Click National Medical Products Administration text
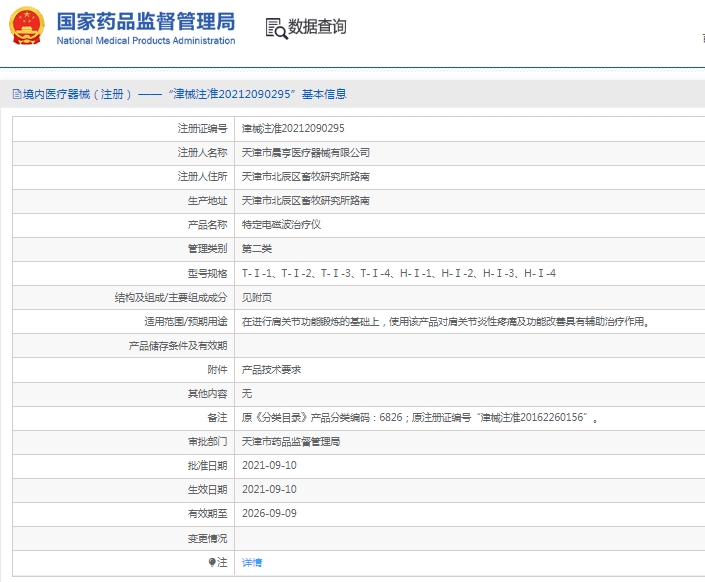705x582 pixels. point(146,40)
